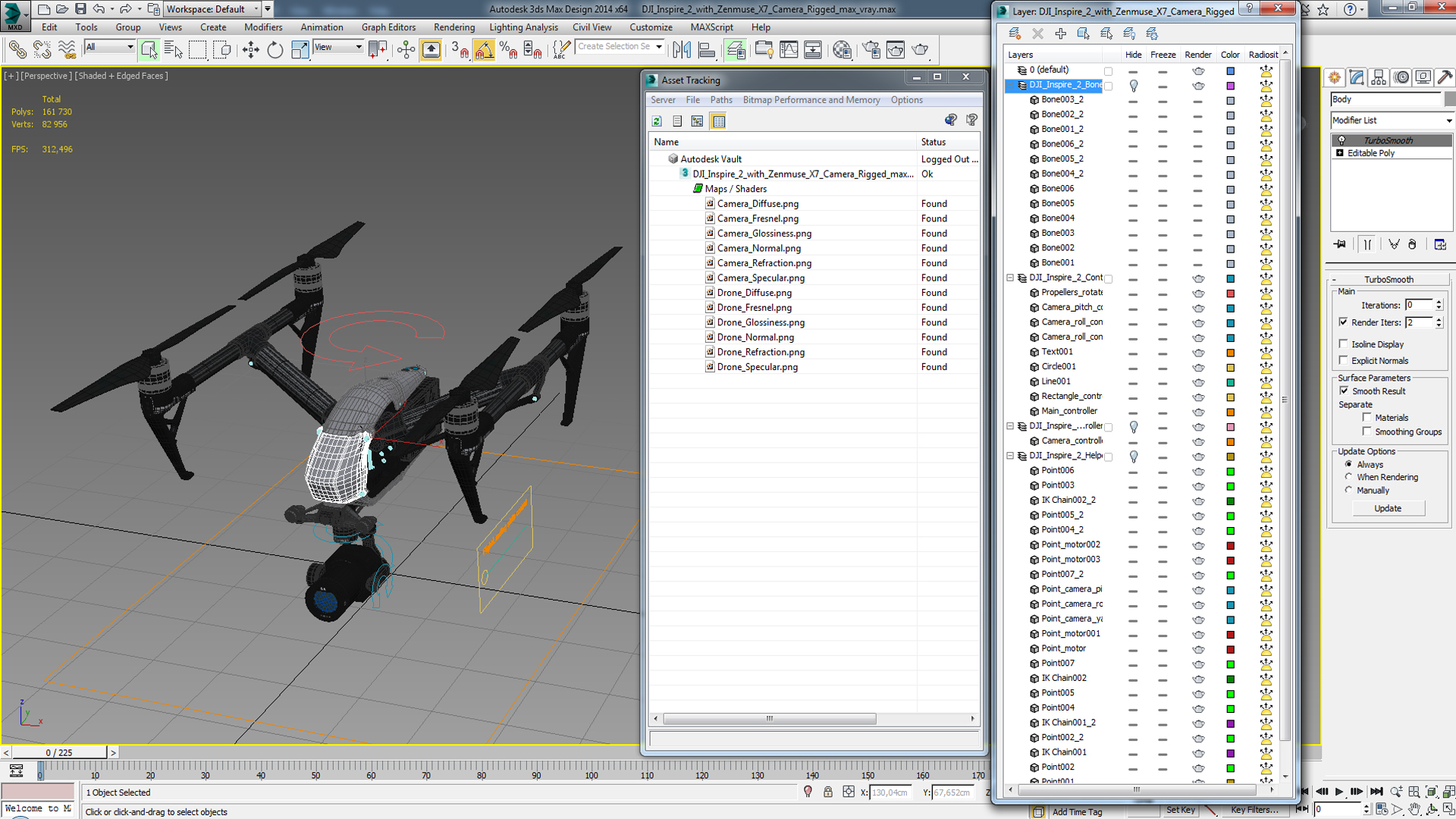Click Pin Stack icon under modifier stack
Viewport: 1456px width, 819px height.
1340,244
